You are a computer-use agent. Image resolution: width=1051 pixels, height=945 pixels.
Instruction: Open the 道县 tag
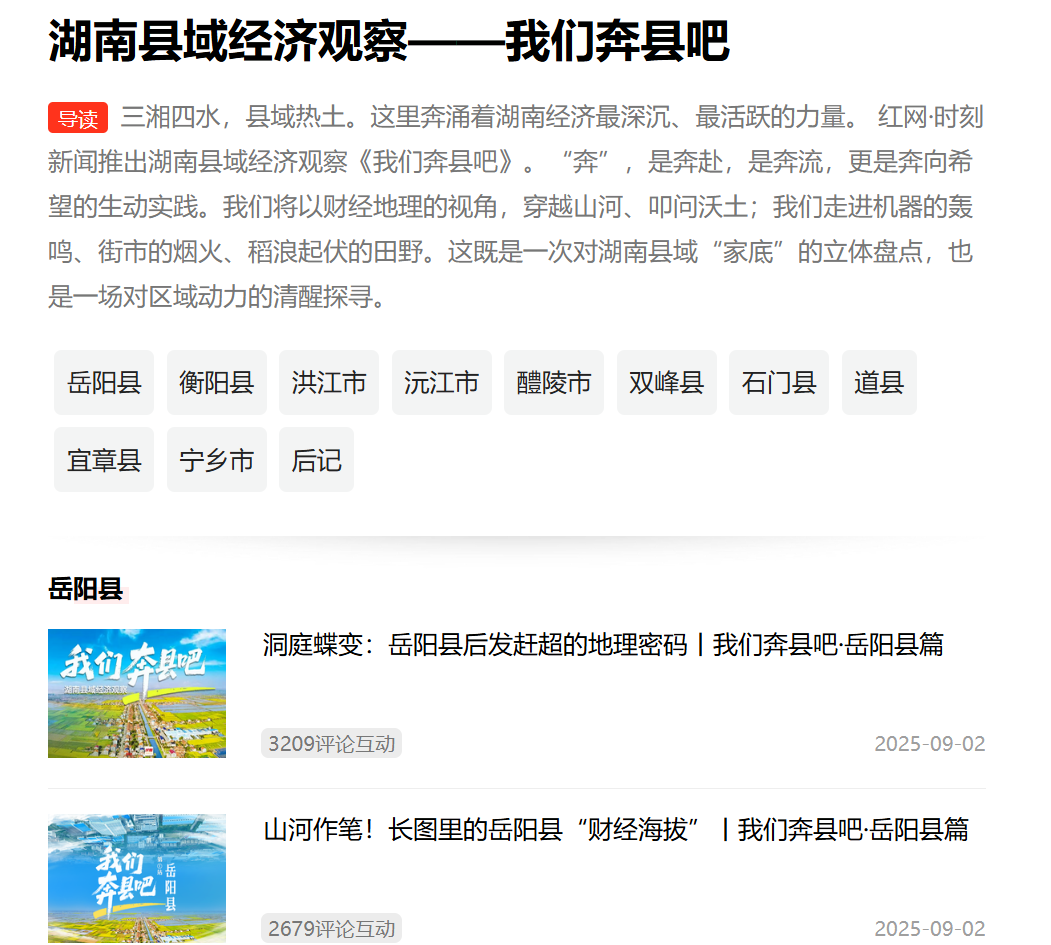coord(879,383)
